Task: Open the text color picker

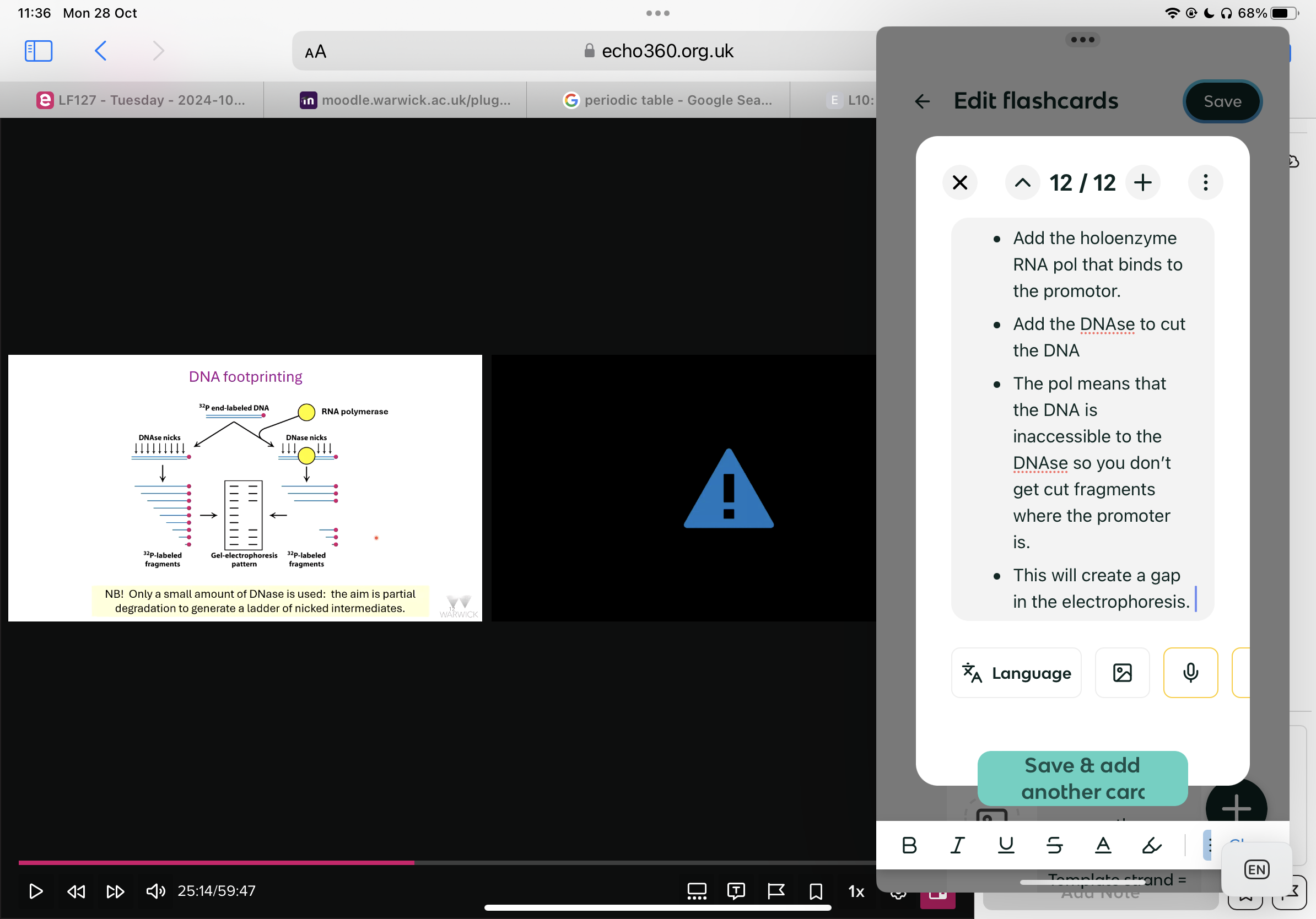Action: coord(1103,846)
